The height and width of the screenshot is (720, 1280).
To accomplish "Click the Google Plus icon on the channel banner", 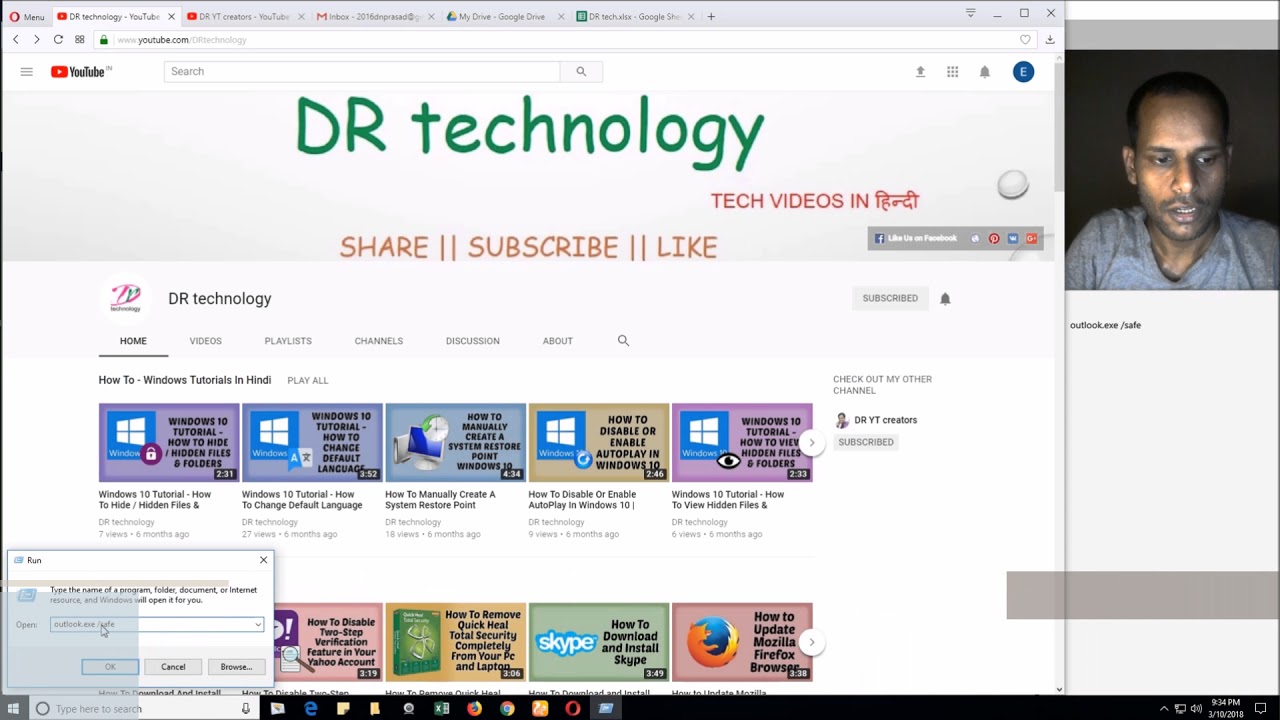I will pos(1031,239).
